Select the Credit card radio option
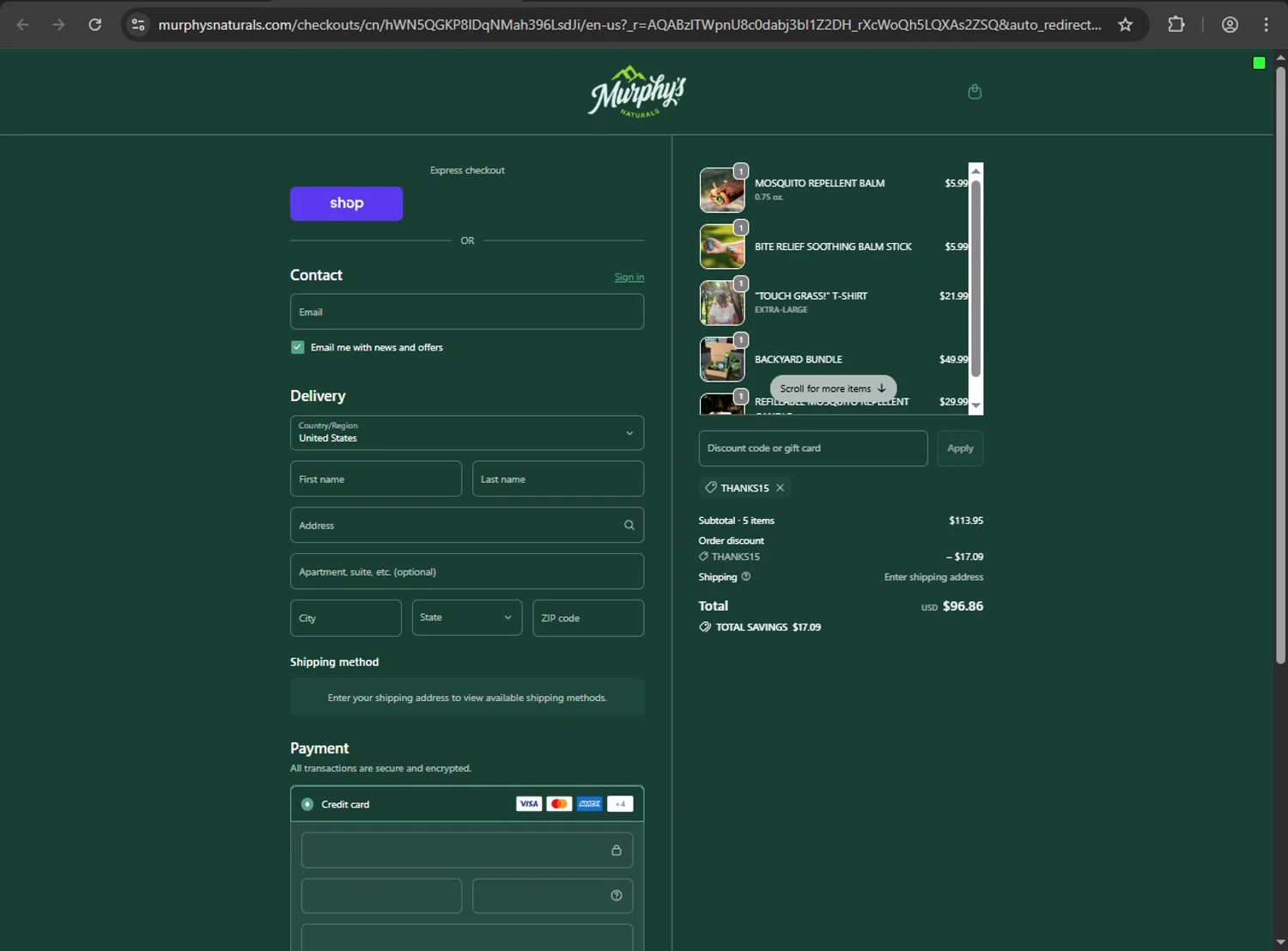1288x951 pixels. [307, 804]
